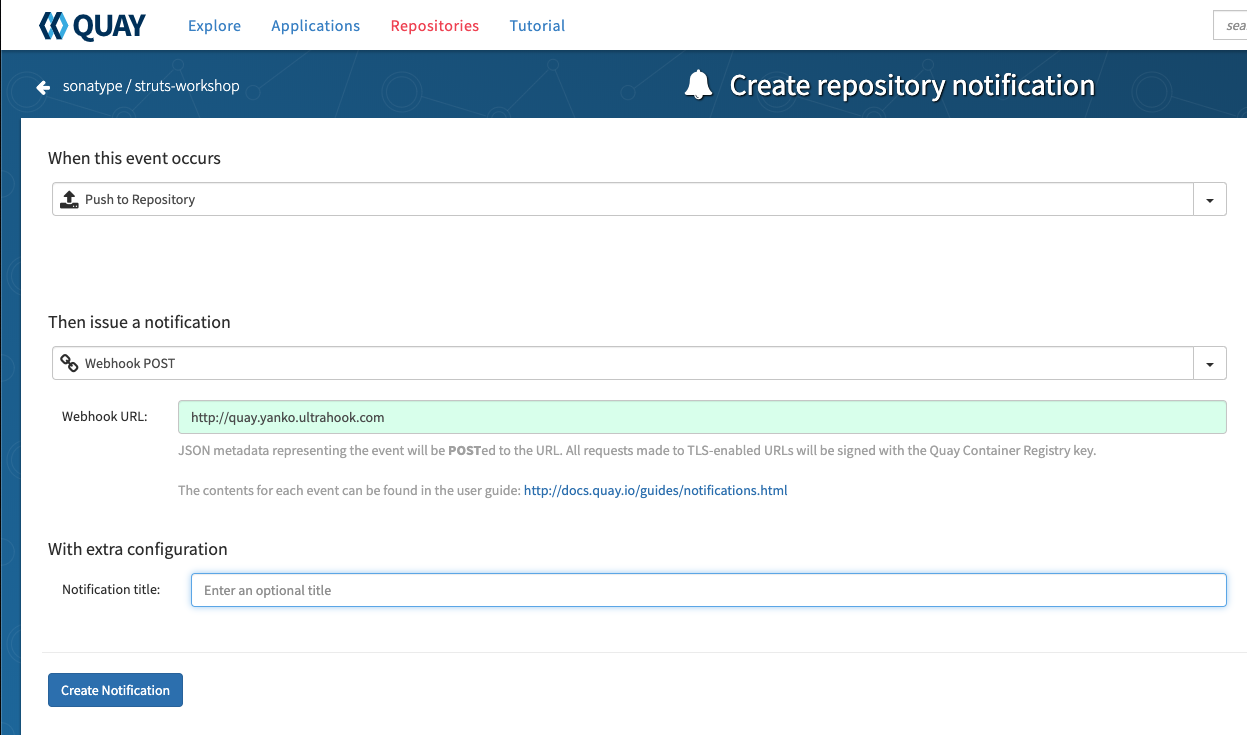1247x735 pixels.
Task: Click into the Webhook URL field
Action: tap(701, 417)
